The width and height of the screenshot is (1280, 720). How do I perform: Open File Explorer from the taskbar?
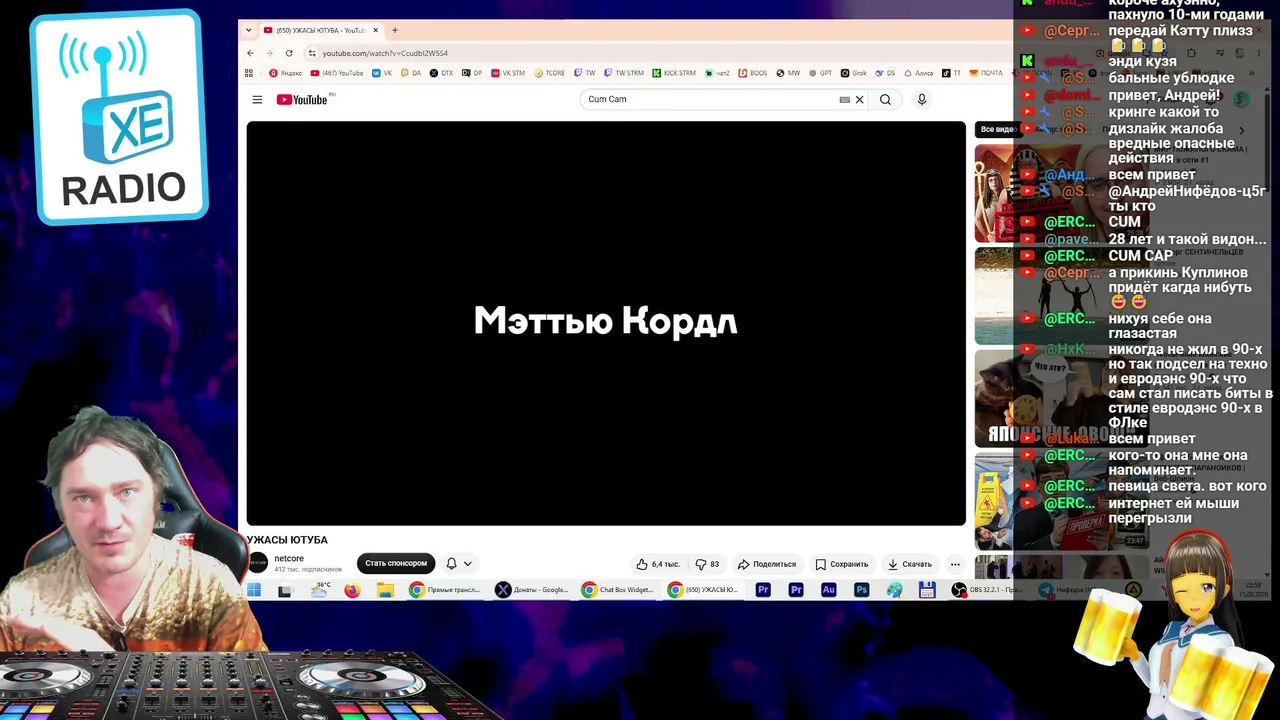(x=385, y=590)
